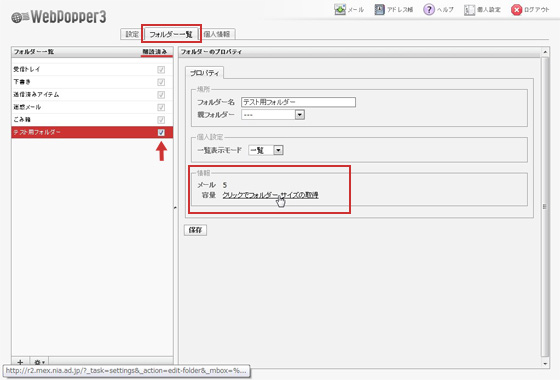Click the vertical scrollbar track of properties panel
Screen dimensions: 560x380
click(545, 207)
